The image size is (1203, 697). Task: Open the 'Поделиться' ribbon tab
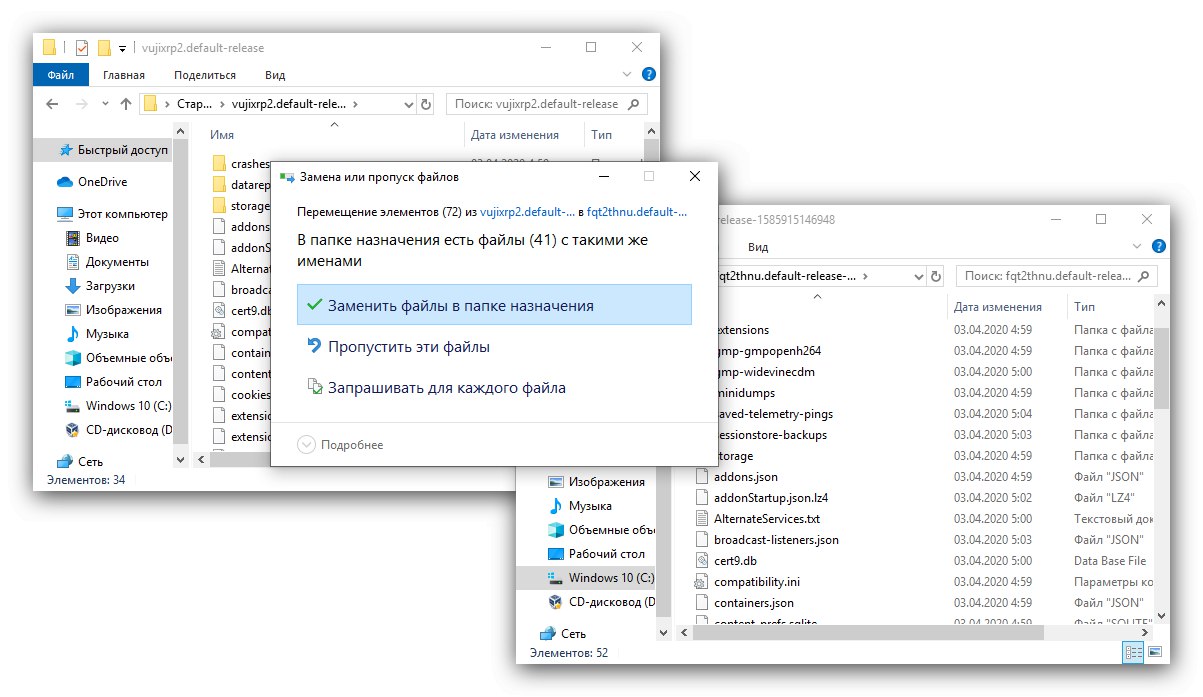click(205, 75)
